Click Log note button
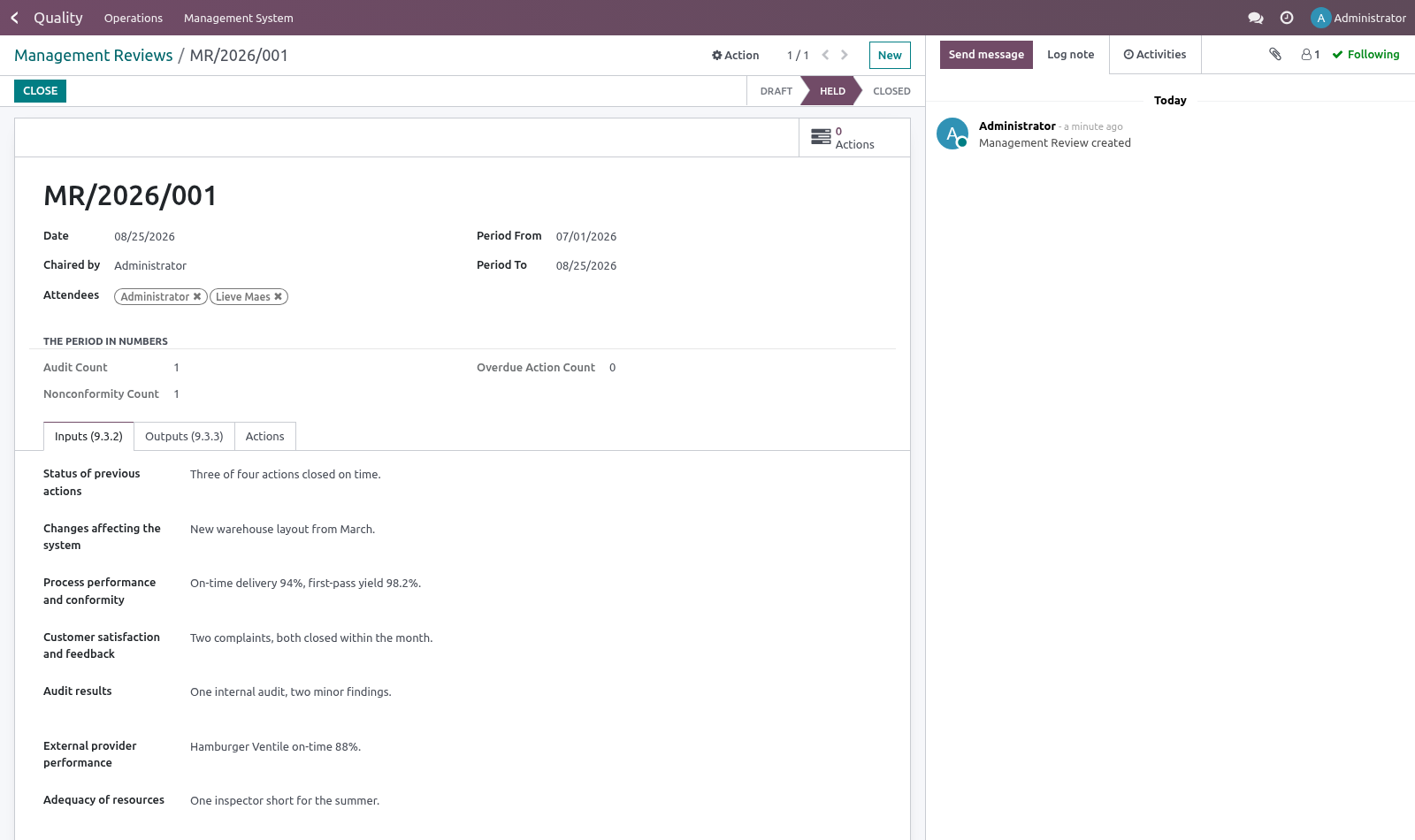The image size is (1415, 840). pyautogui.click(x=1070, y=55)
